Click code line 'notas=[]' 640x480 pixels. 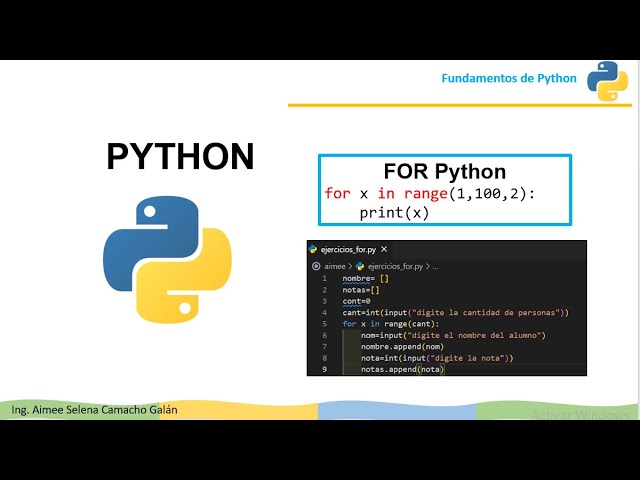361,290
